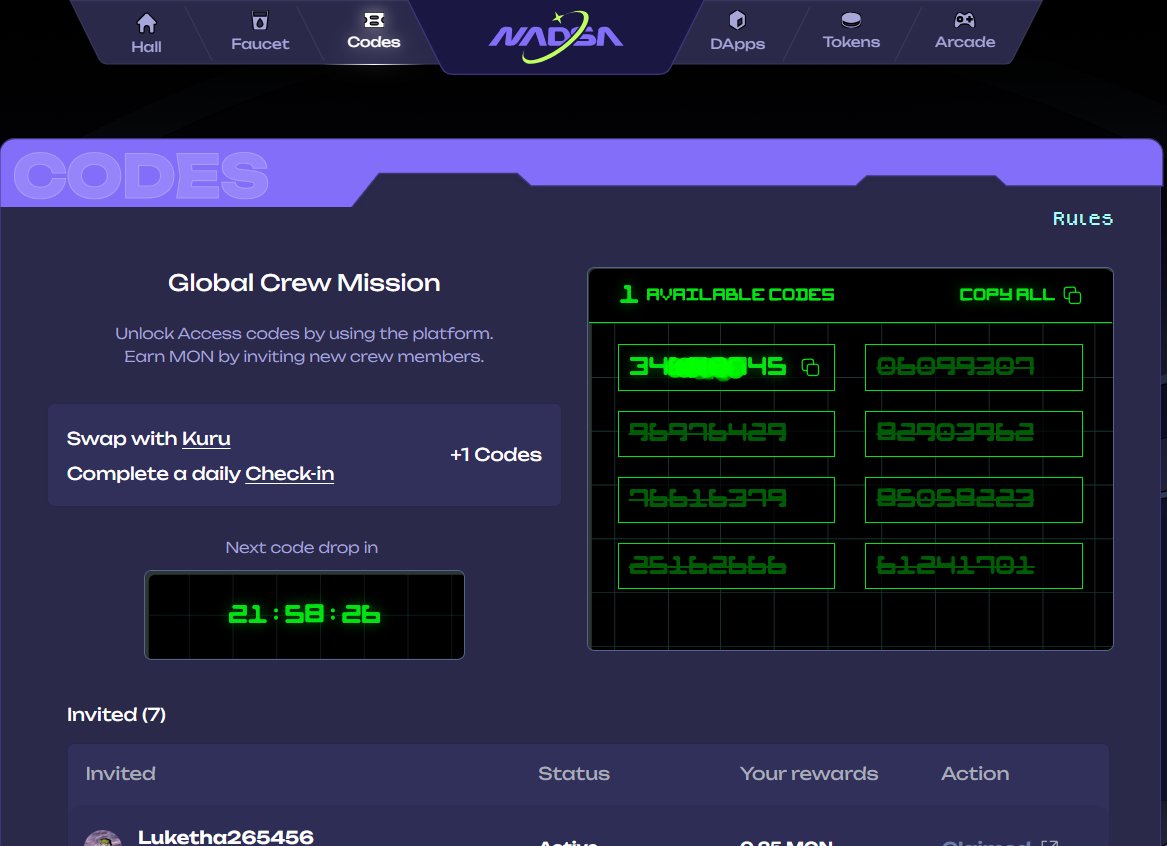Image resolution: width=1167 pixels, height=846 pixels.
Task: Select the used code 06099307
Action: [x=973, y=367]
